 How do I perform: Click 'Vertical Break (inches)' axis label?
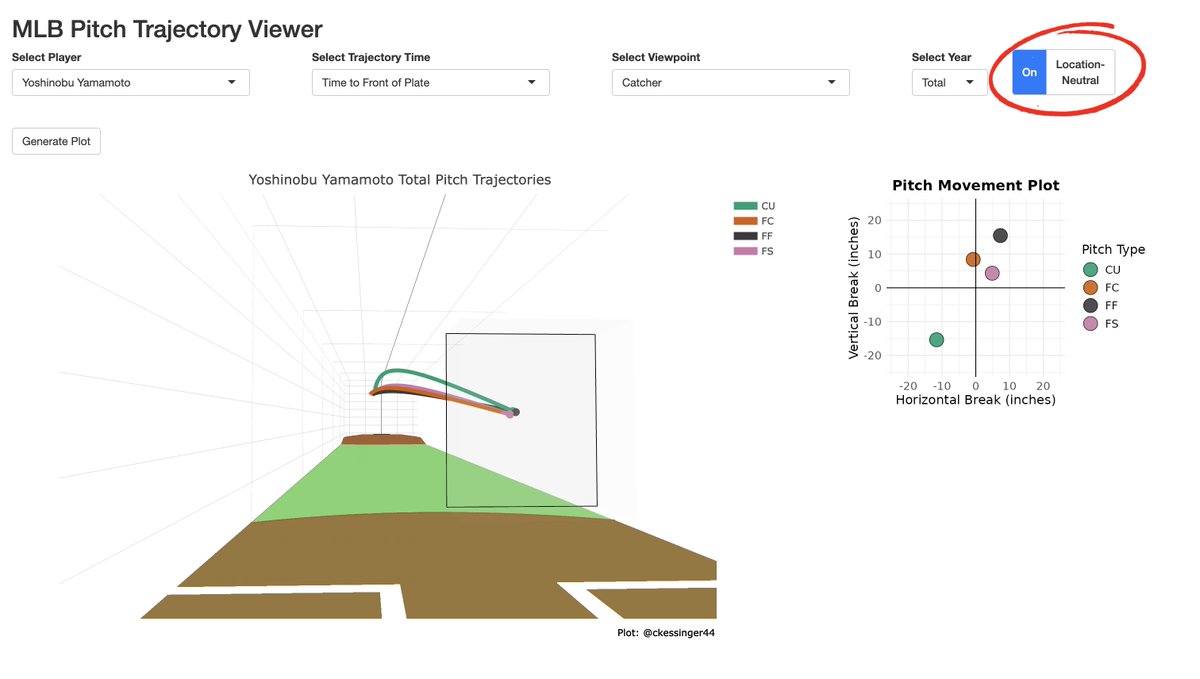click(854, 288)
